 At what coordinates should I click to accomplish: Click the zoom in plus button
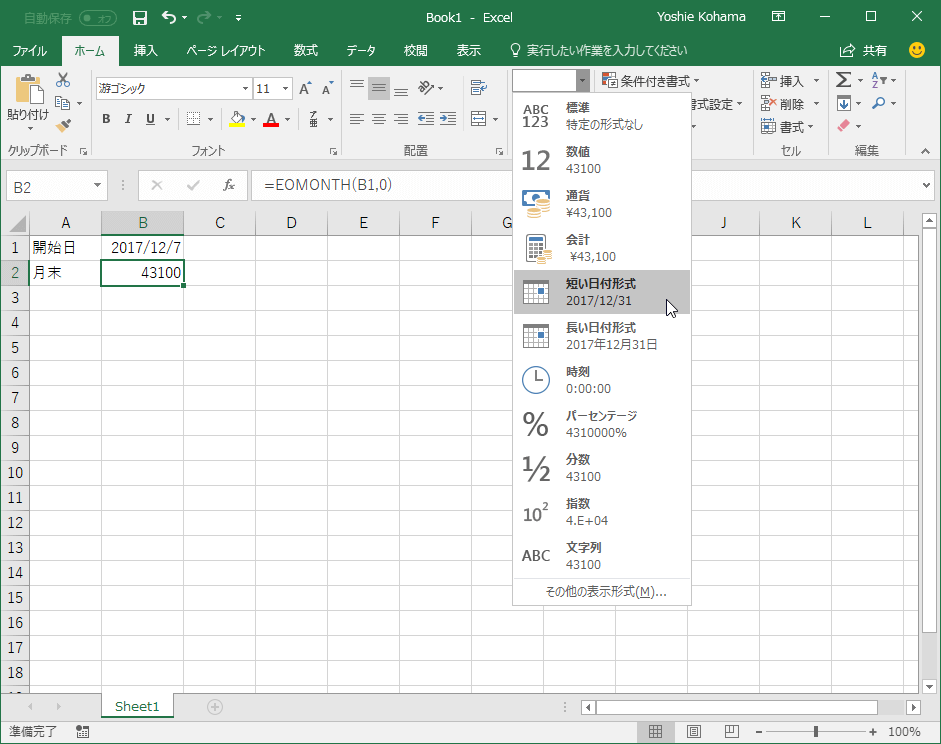pyautogui.click(x=873, y=732)
